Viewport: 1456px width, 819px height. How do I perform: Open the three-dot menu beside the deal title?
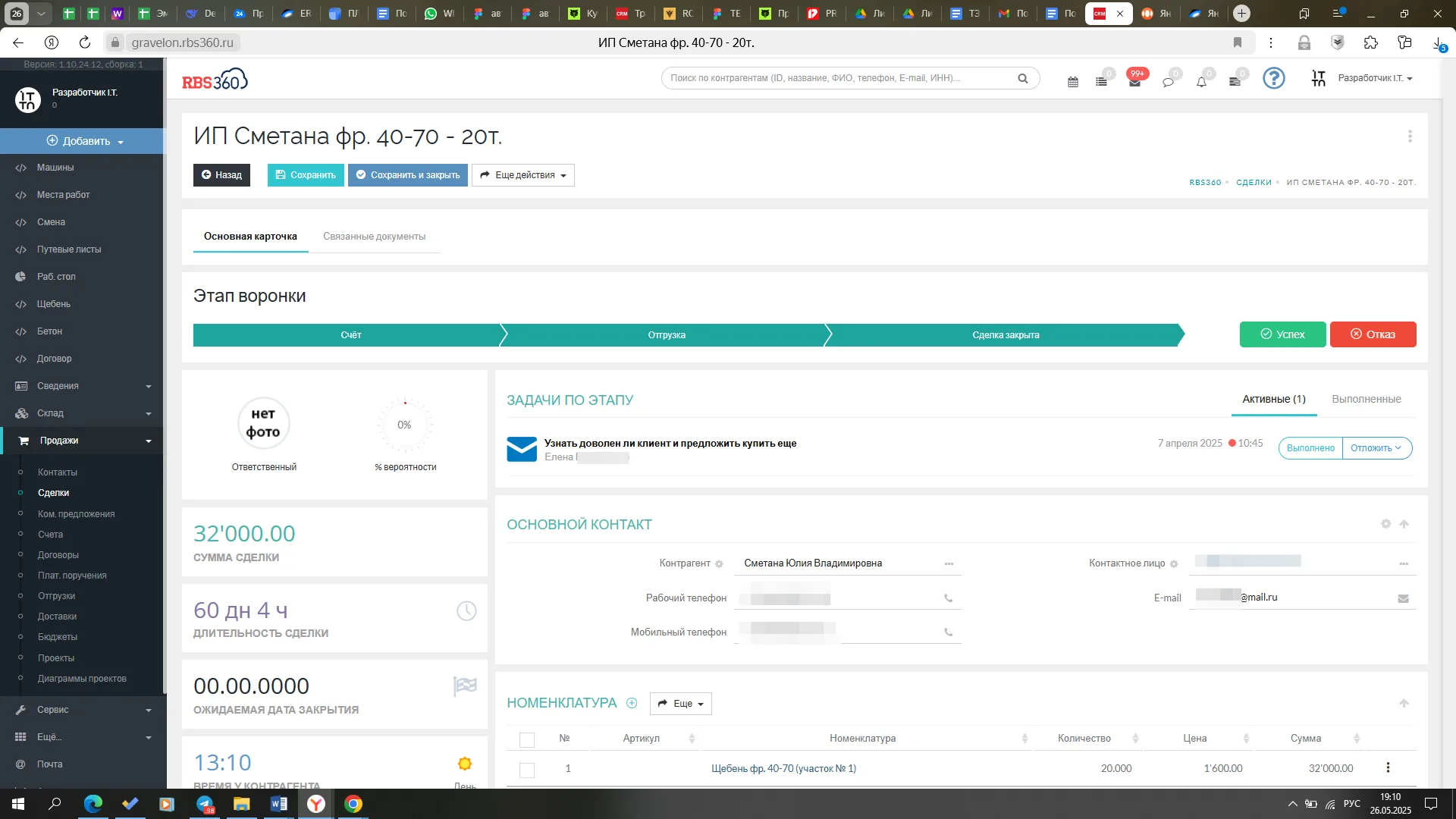pos(1410,136)
